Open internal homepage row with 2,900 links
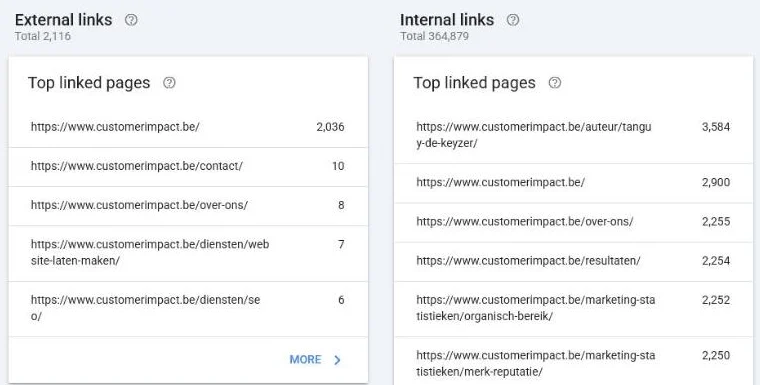 click(x=573, y=183)
